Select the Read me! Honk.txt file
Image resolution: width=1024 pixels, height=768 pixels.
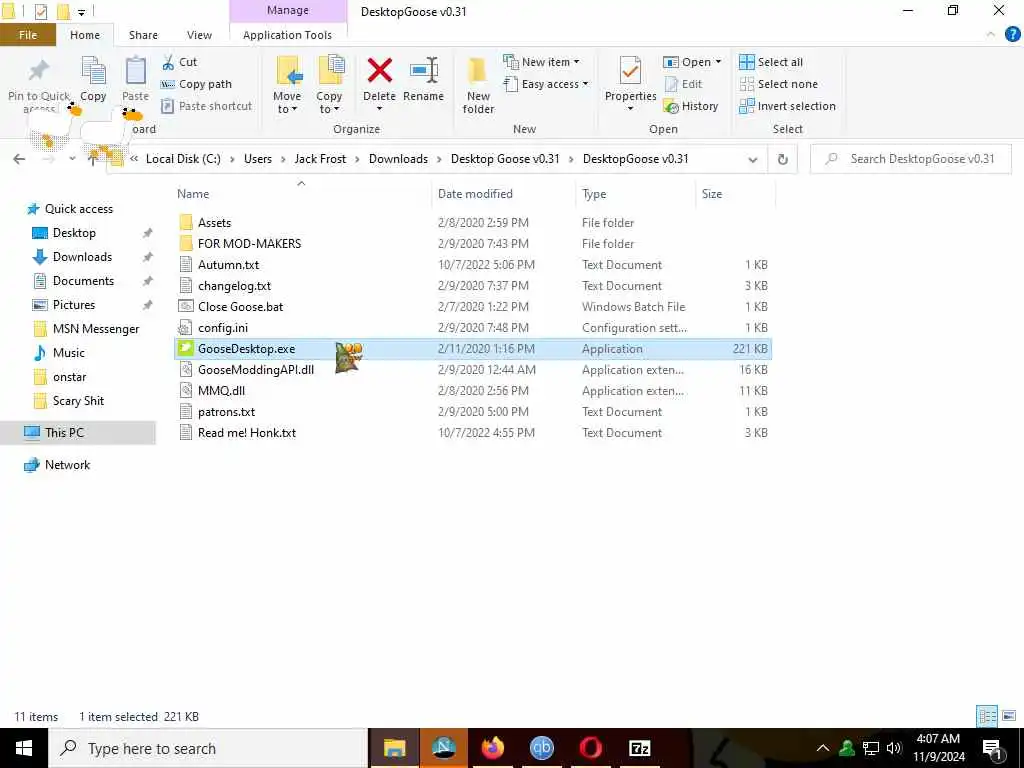coord(247,433)
